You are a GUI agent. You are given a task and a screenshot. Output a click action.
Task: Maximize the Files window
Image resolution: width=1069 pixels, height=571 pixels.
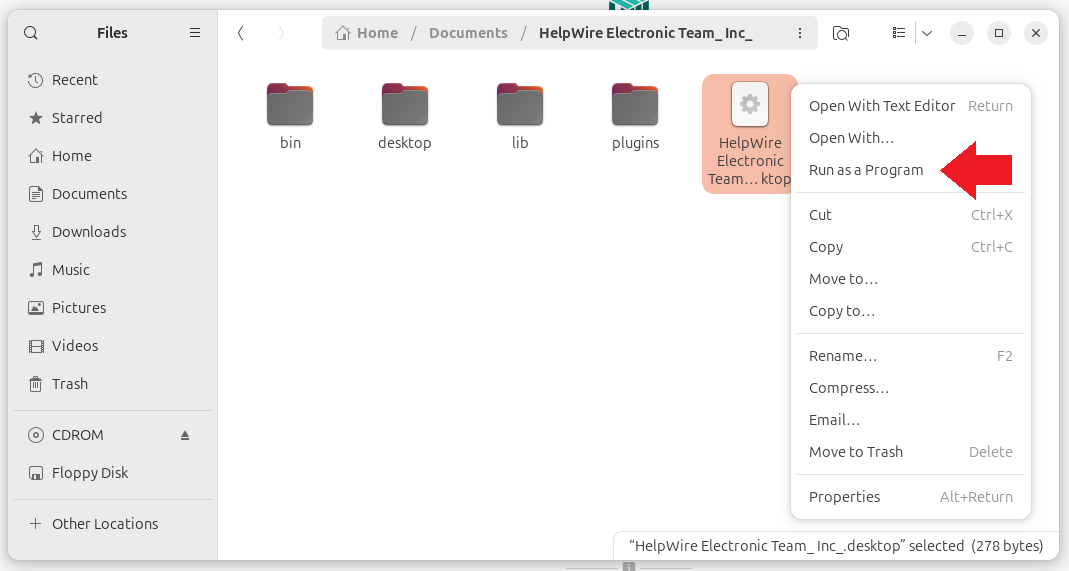[999, 33]
